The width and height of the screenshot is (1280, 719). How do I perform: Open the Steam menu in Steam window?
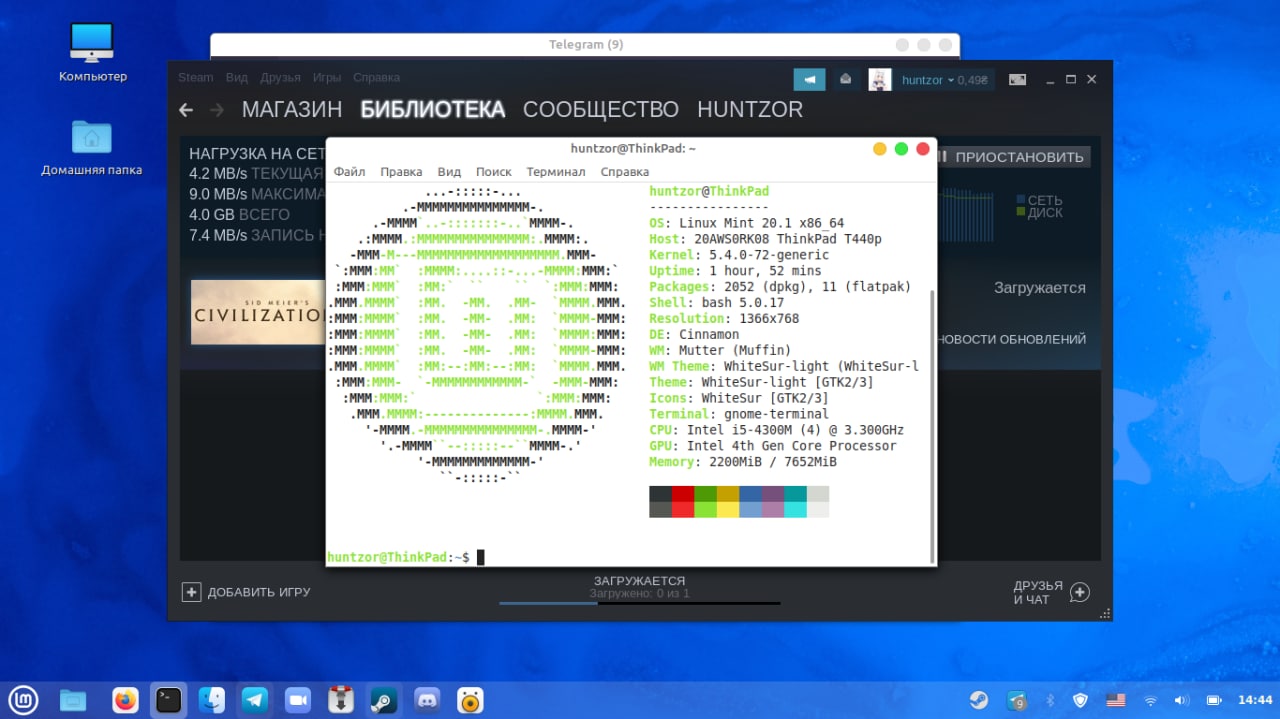click(x=196, y=77)
